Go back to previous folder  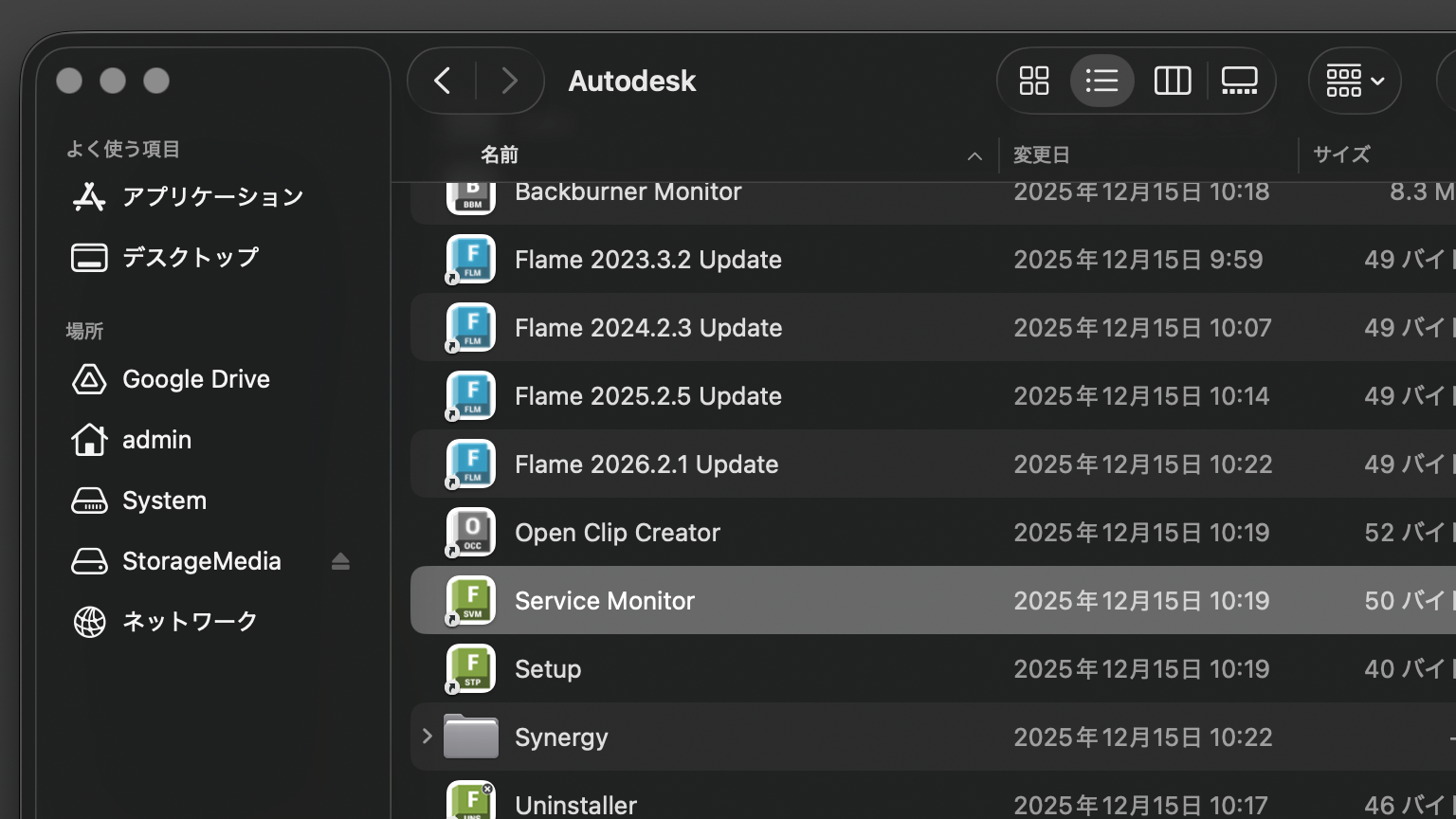pyautogui.click(x=442, y=81)
